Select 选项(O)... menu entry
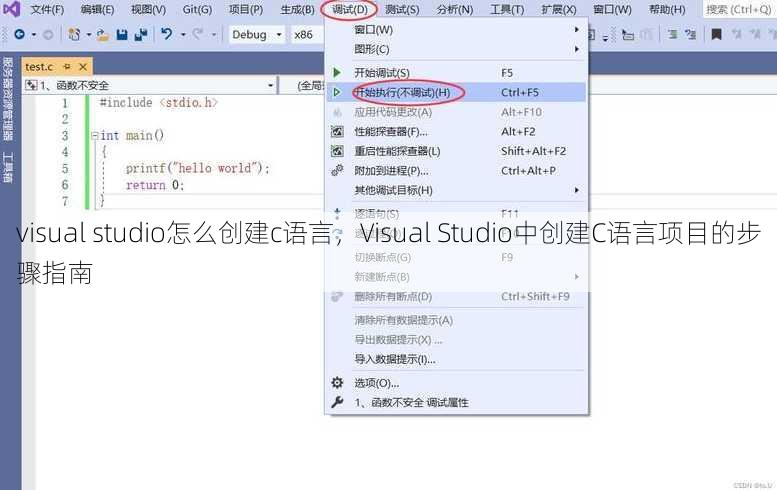Viewport: 777px width, 490px height. point(456,382)
